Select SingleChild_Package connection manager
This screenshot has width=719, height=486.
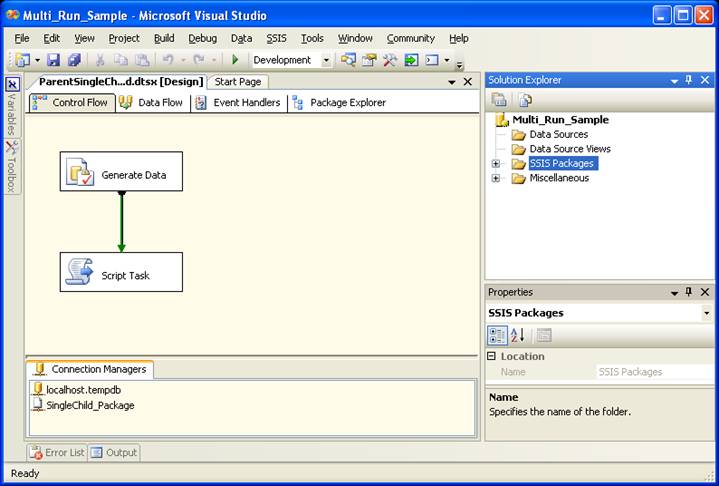(84, 405)
